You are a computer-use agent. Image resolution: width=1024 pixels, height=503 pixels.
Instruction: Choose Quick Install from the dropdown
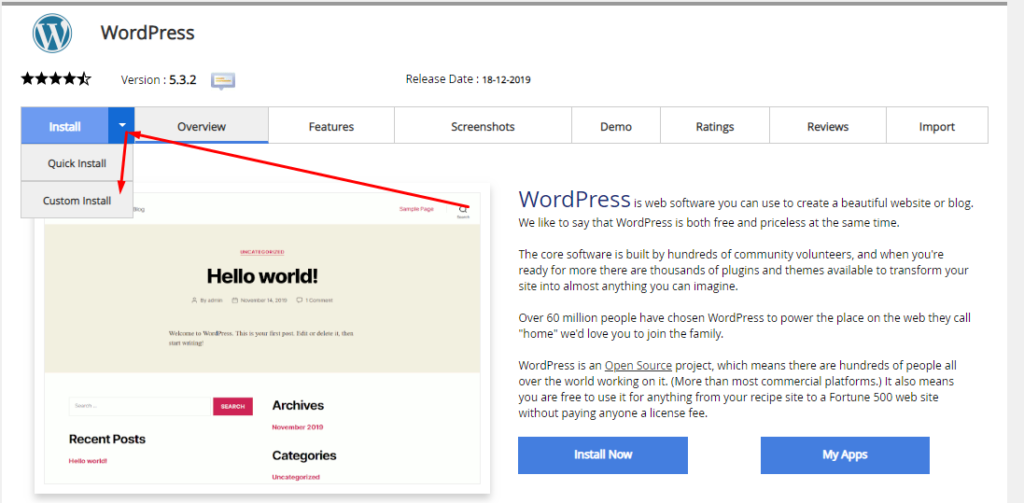77,163
